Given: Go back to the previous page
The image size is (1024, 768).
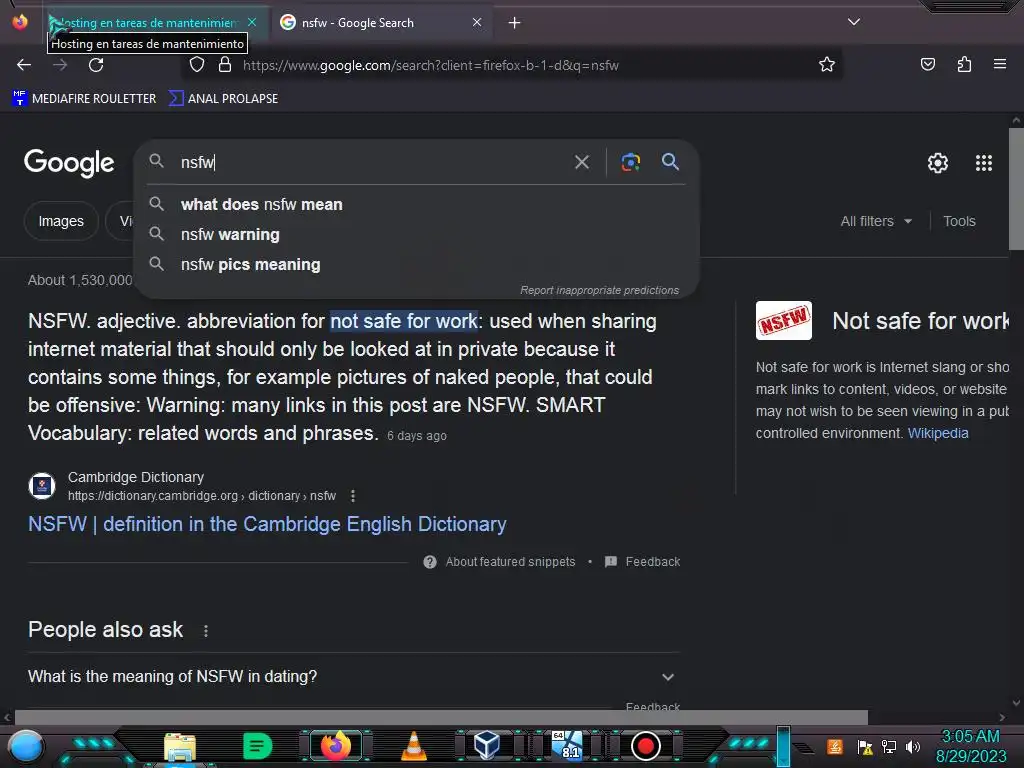Looking at the screenshot, I should [24, 65].
